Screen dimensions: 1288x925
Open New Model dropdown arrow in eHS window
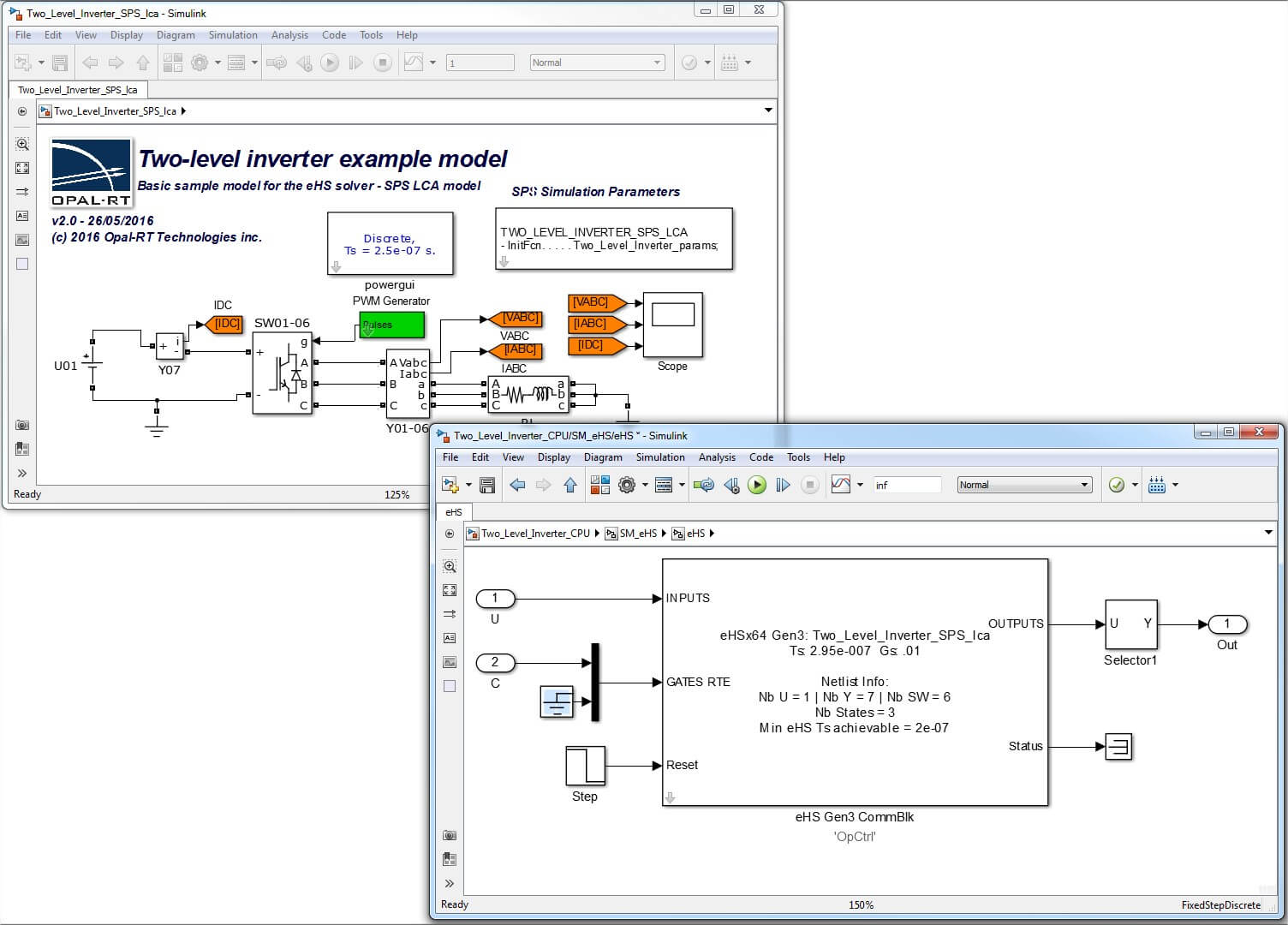pyautogui.click(x=468, y=485)
